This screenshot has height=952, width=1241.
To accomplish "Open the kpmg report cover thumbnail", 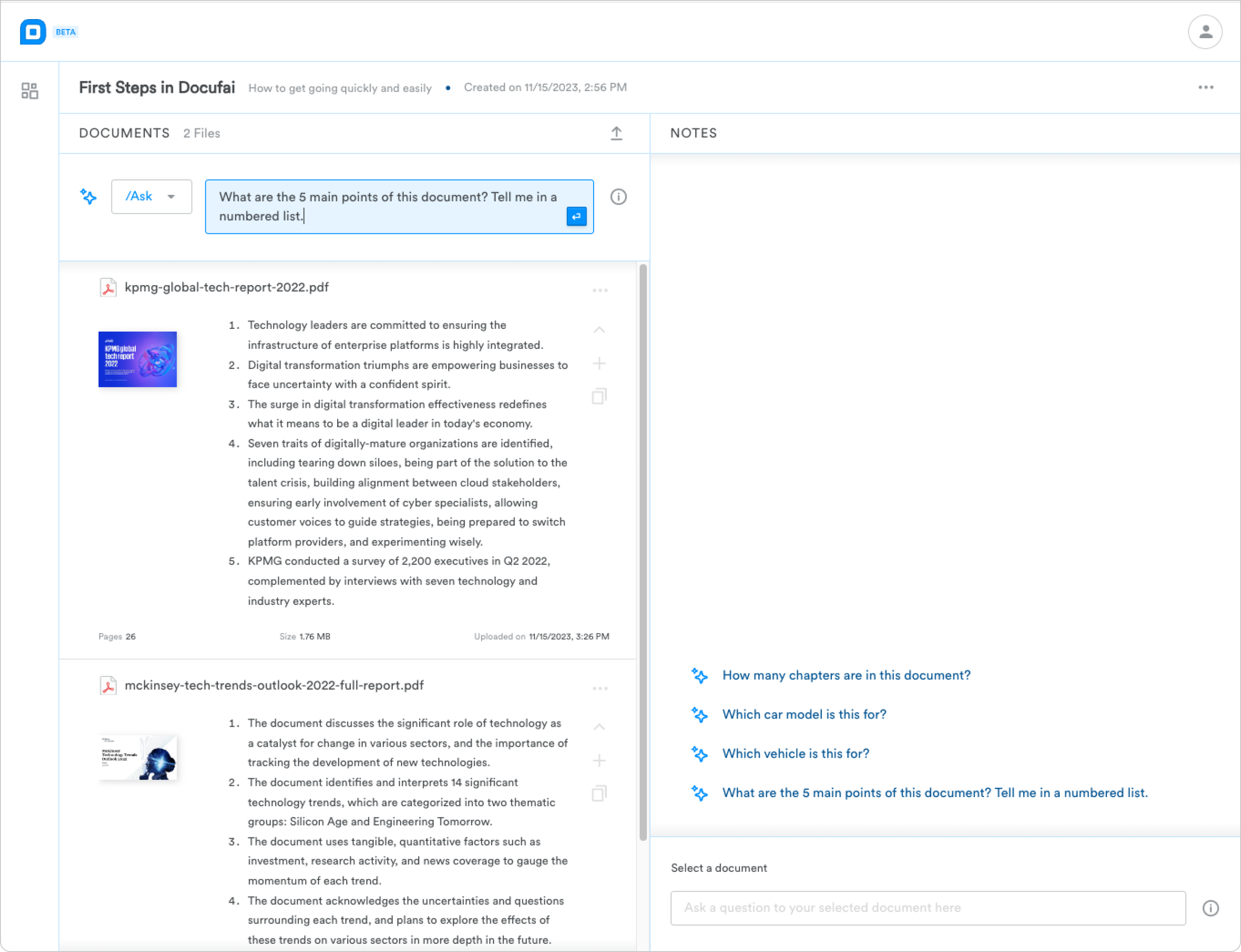I will (138, 359).
